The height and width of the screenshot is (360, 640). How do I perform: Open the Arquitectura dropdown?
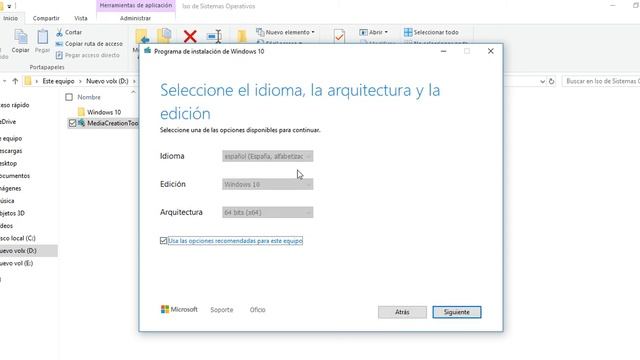pyautogui.click(x=268, y=213)
